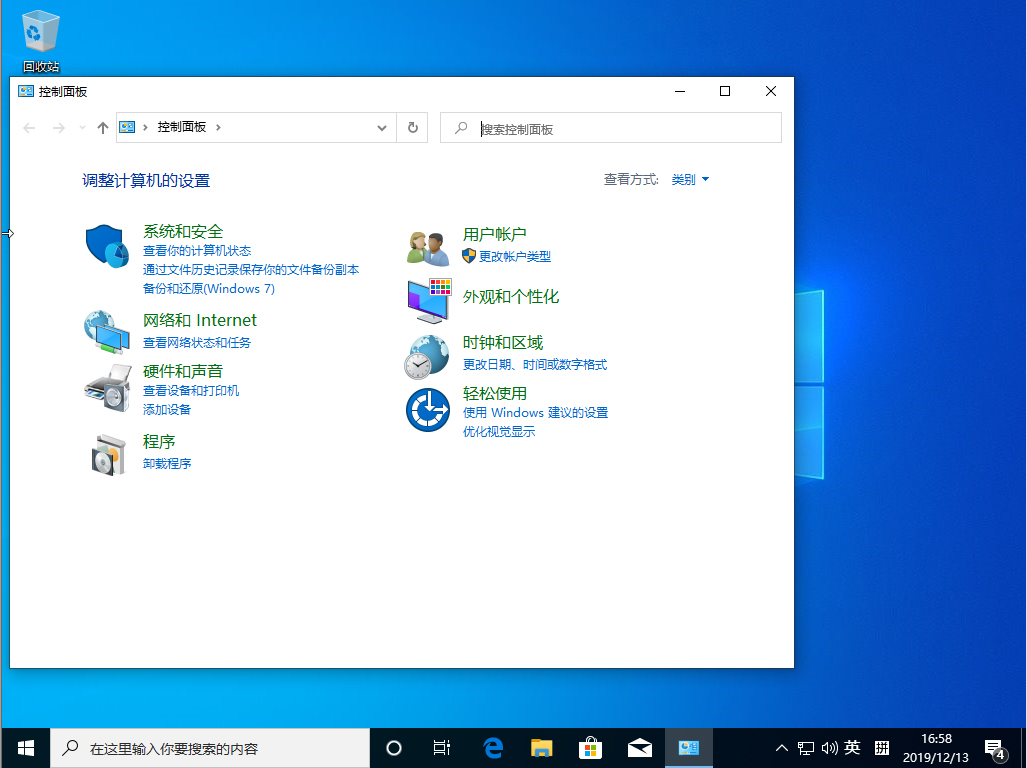
Task: Open the 硬件和声音 printer icon
Action: click(106, 388)
